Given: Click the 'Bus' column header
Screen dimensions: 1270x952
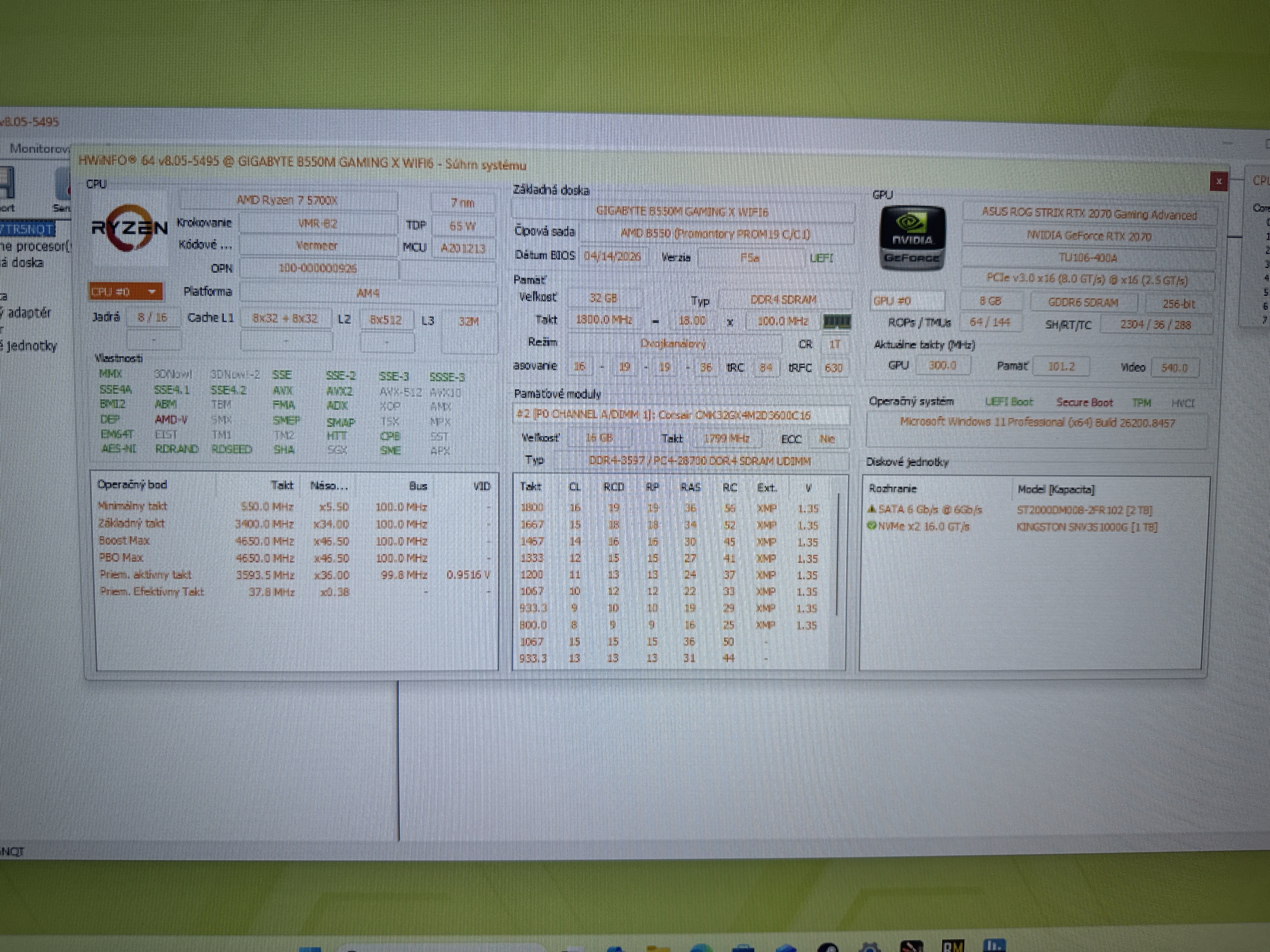Looking at the screenshot, I should coord(418,486).
